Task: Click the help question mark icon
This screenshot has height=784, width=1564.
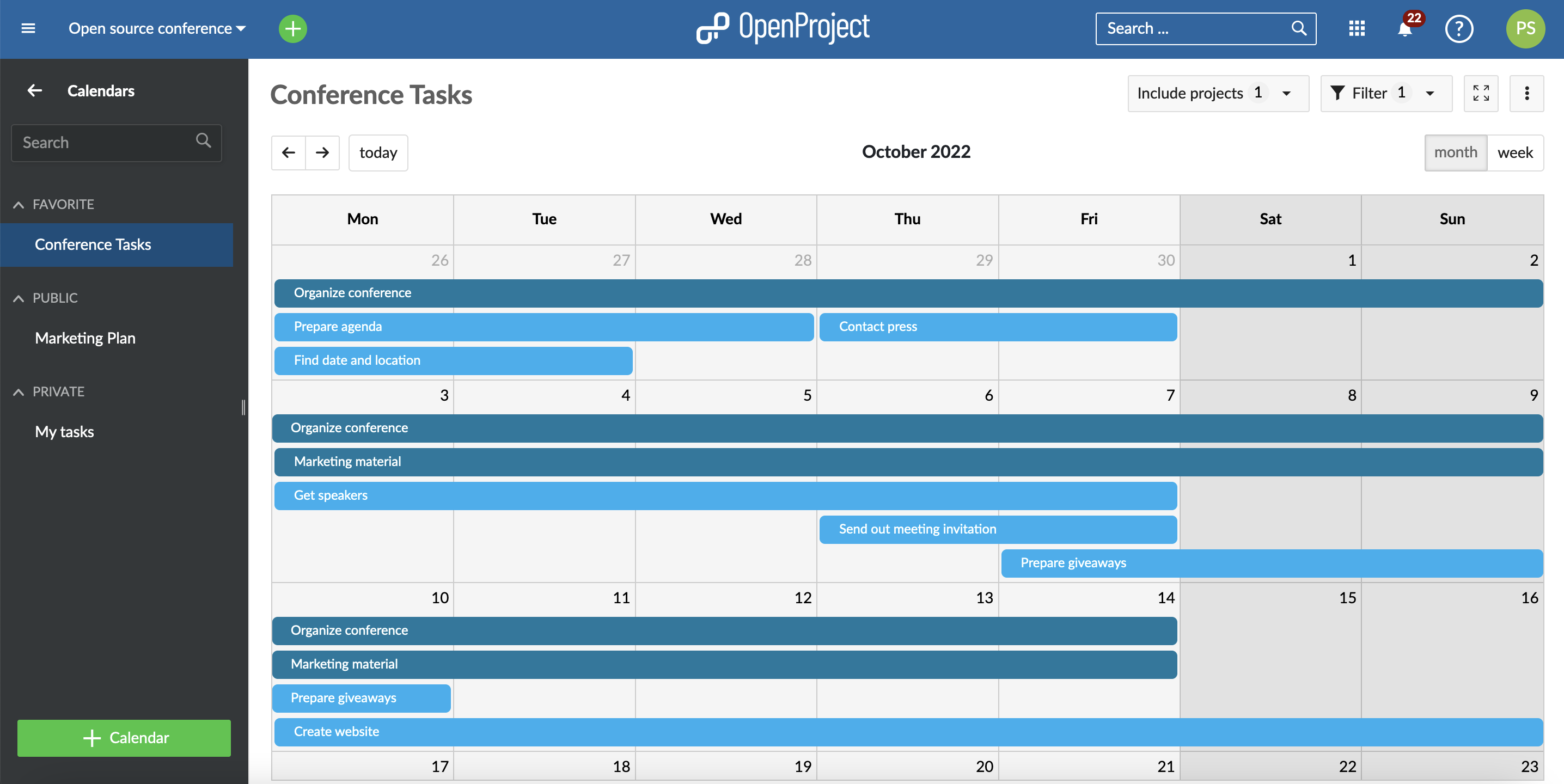Action: pos(1460,27)
